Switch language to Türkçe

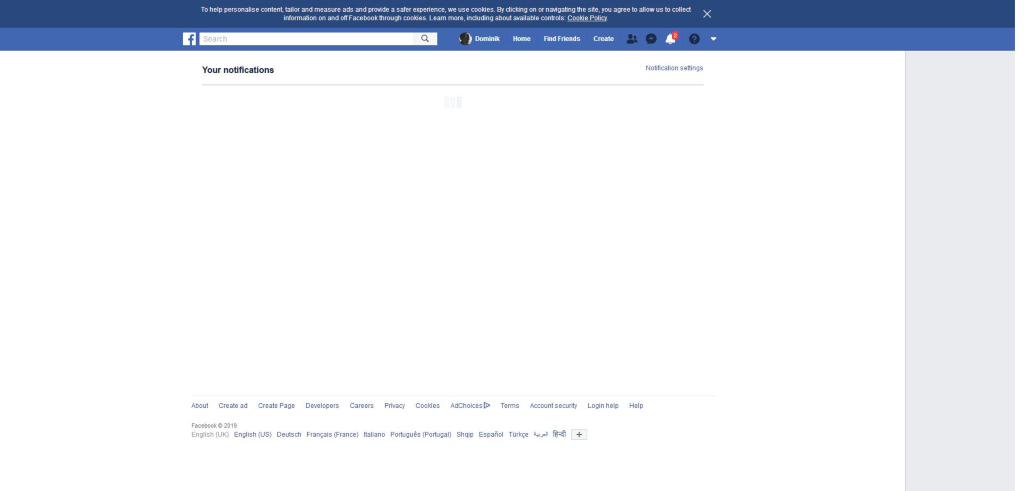pyautogui.click(x=519, y=435)
